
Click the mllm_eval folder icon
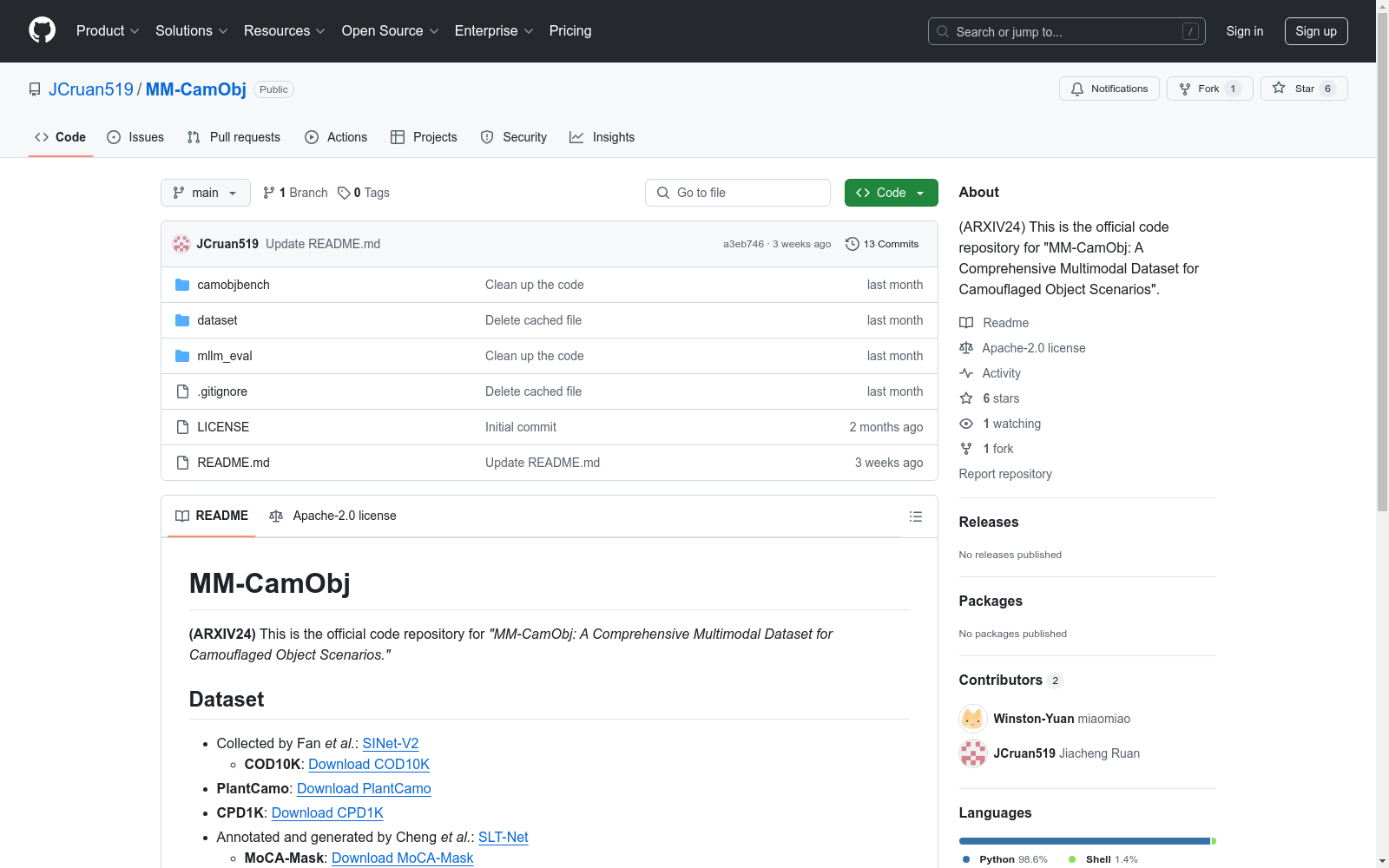[x=182, y=356]
